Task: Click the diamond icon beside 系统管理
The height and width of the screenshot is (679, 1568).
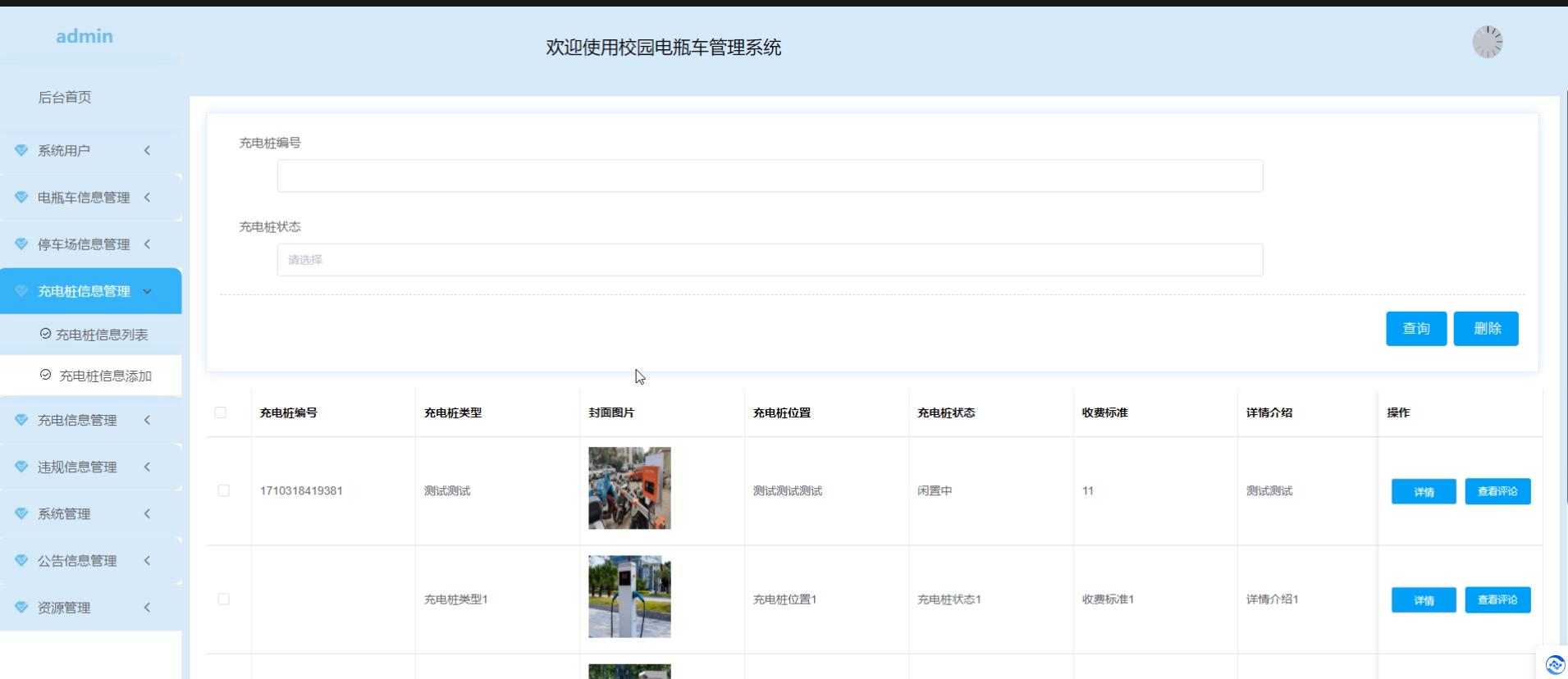Action: click(x=21, y=513)
